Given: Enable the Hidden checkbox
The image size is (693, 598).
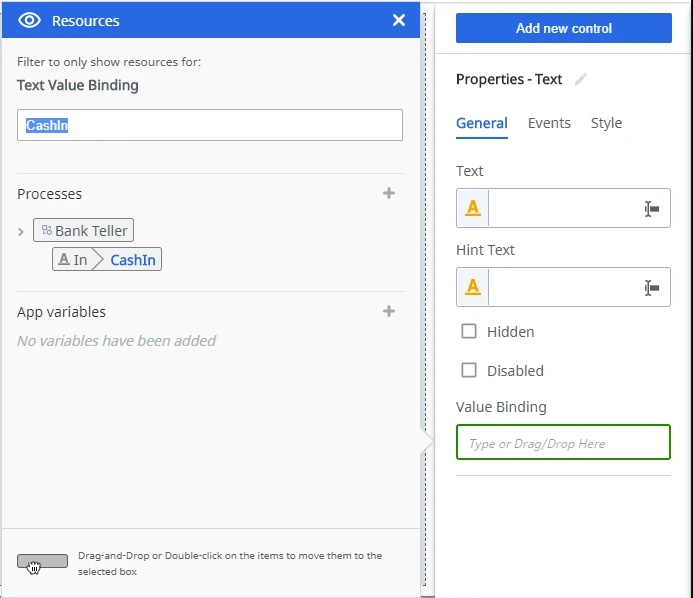Looking at the screenshot, I should pos(469,331).
